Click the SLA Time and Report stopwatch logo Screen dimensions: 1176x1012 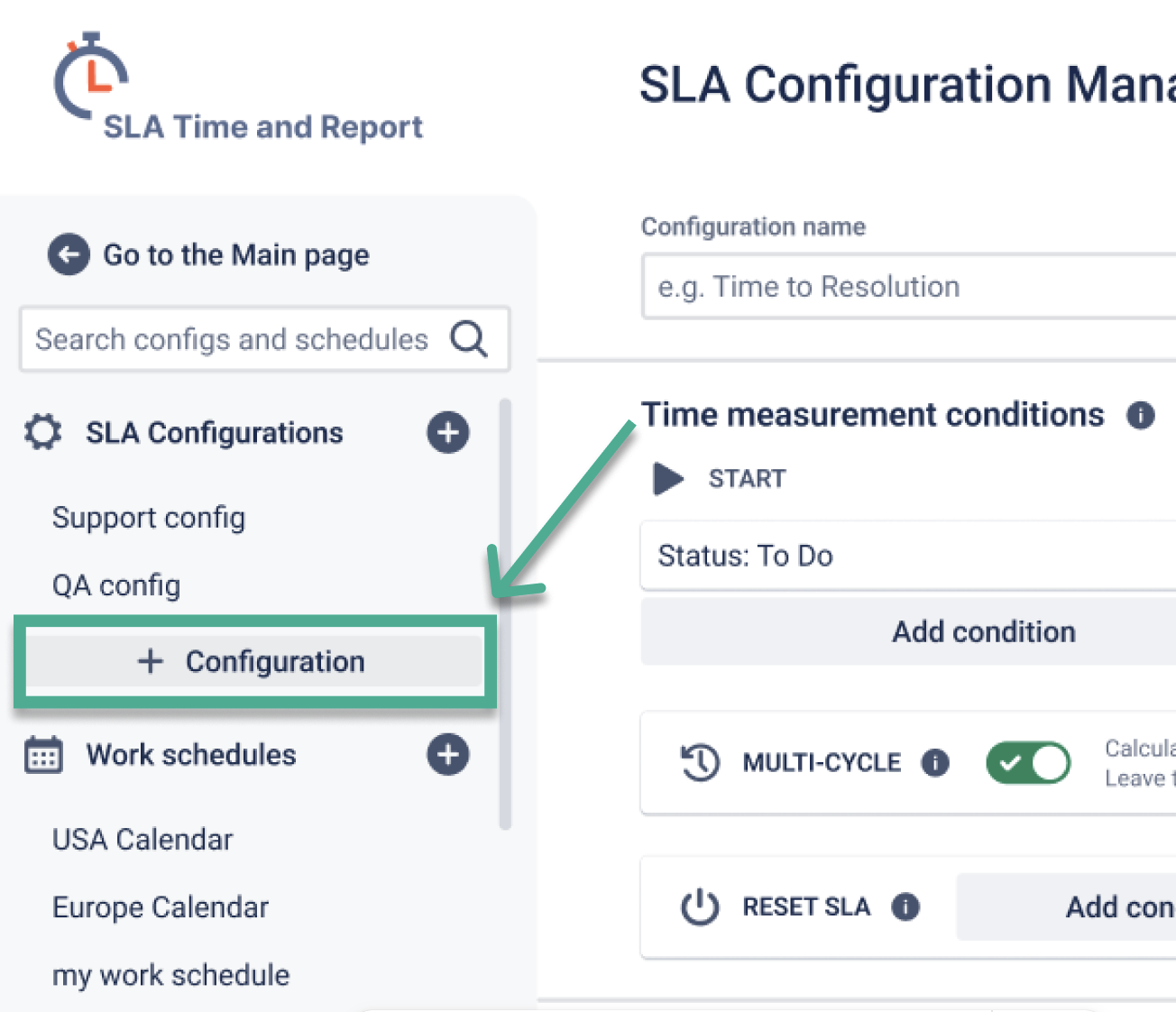pos(90,77)
